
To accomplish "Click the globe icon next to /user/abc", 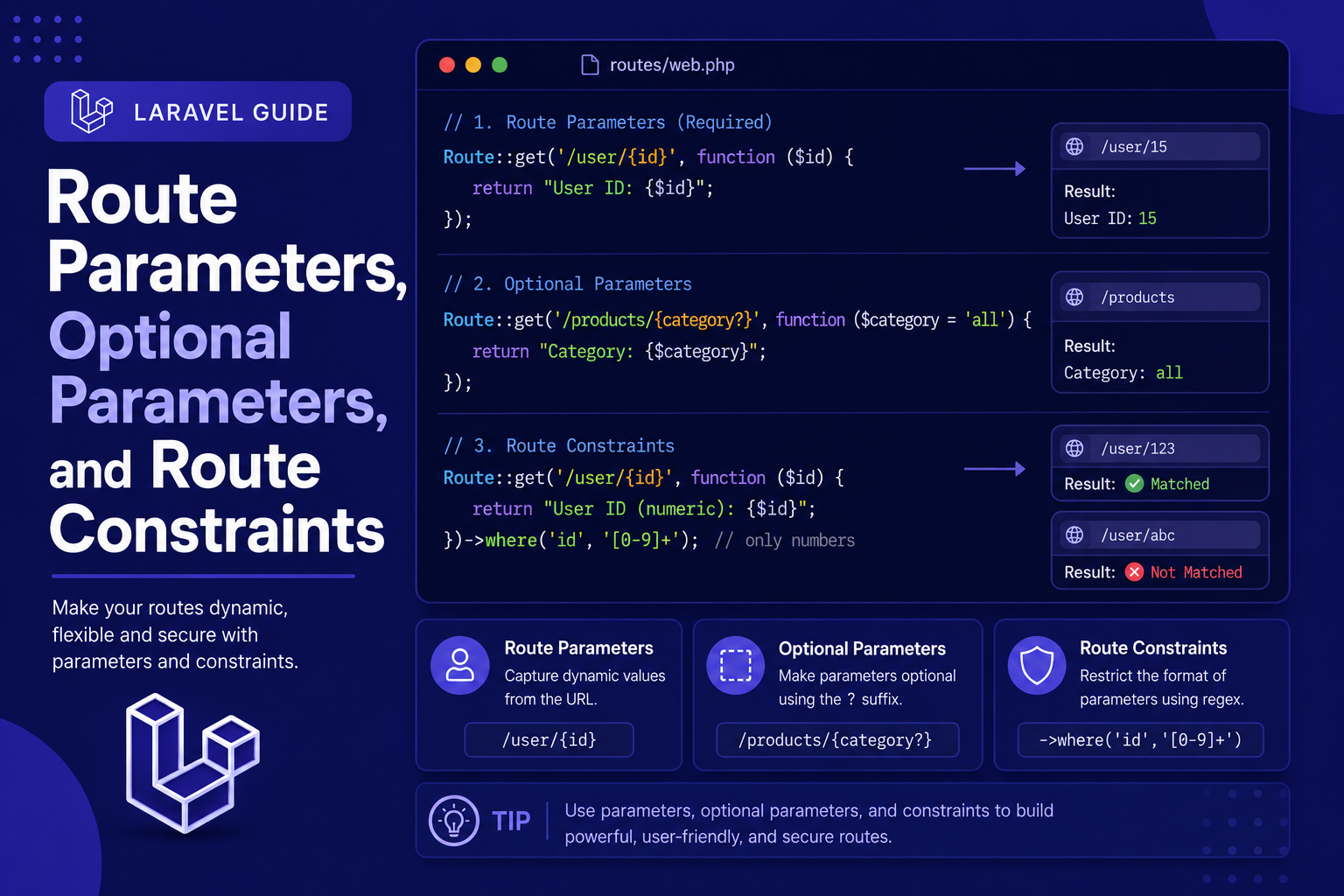I will click(x=1074, y=535).
